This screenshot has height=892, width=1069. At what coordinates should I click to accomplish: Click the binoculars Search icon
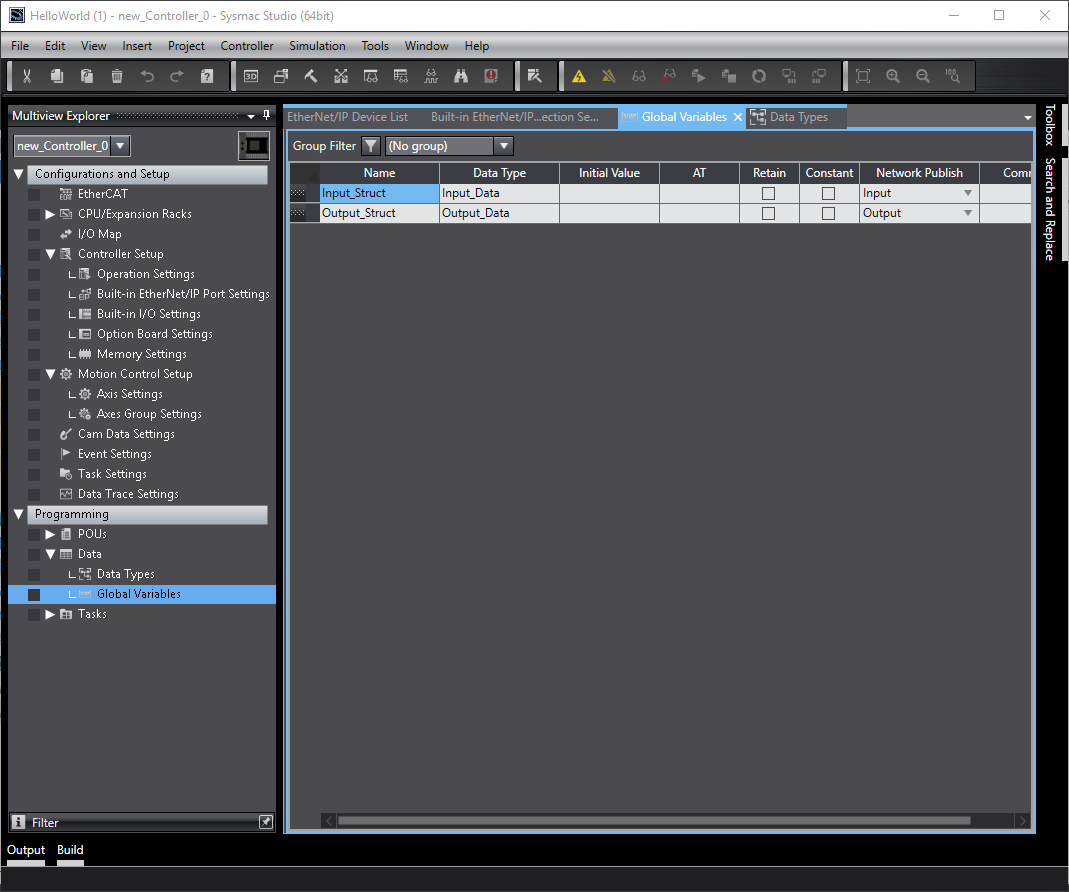point(461,76)
